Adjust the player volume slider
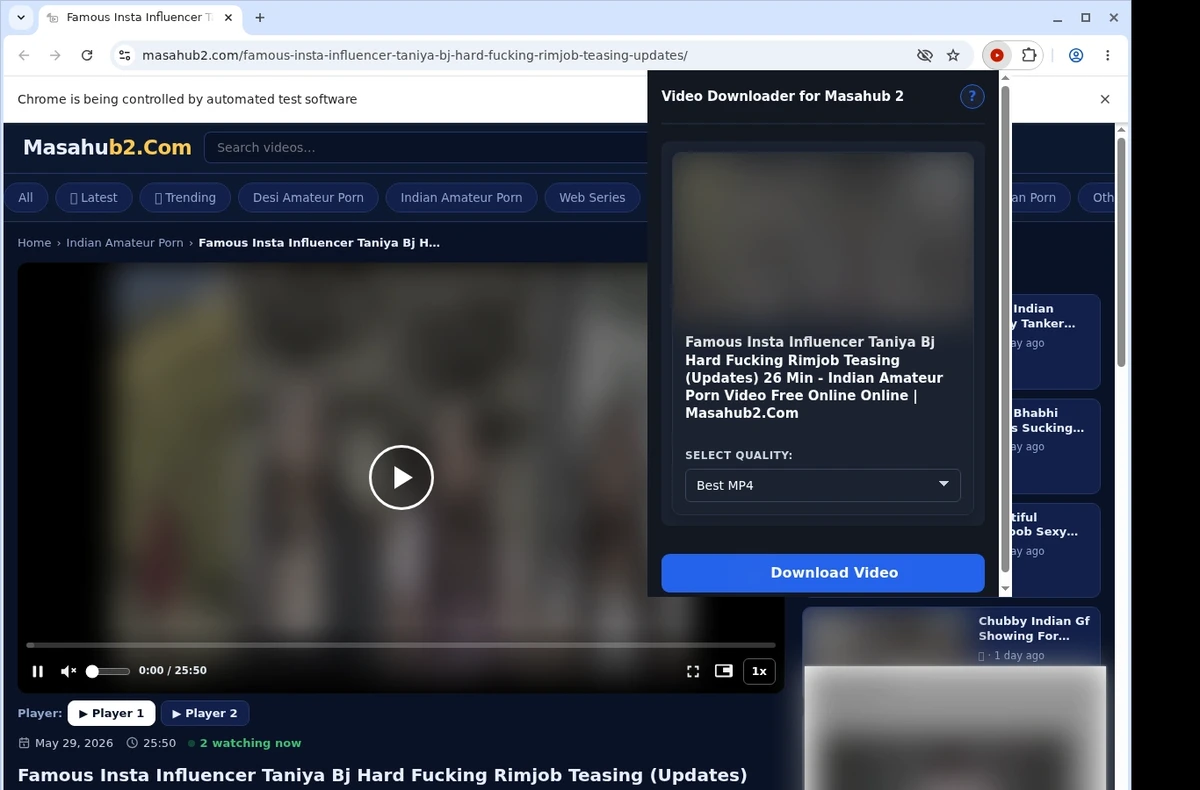 pyautogui.click(x=108, y=672)
